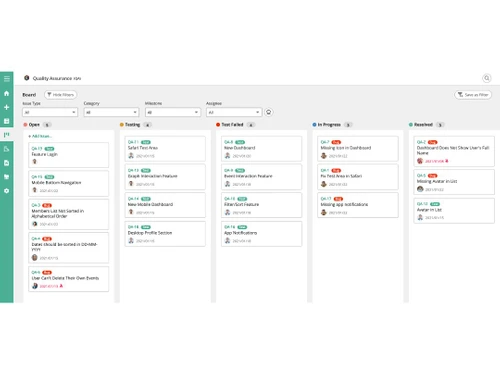The height and width of the screenshot is (375, 500).
Task: Click assignee avatar on Missing Icon in Dashboard card
Action: click(324, 155)
